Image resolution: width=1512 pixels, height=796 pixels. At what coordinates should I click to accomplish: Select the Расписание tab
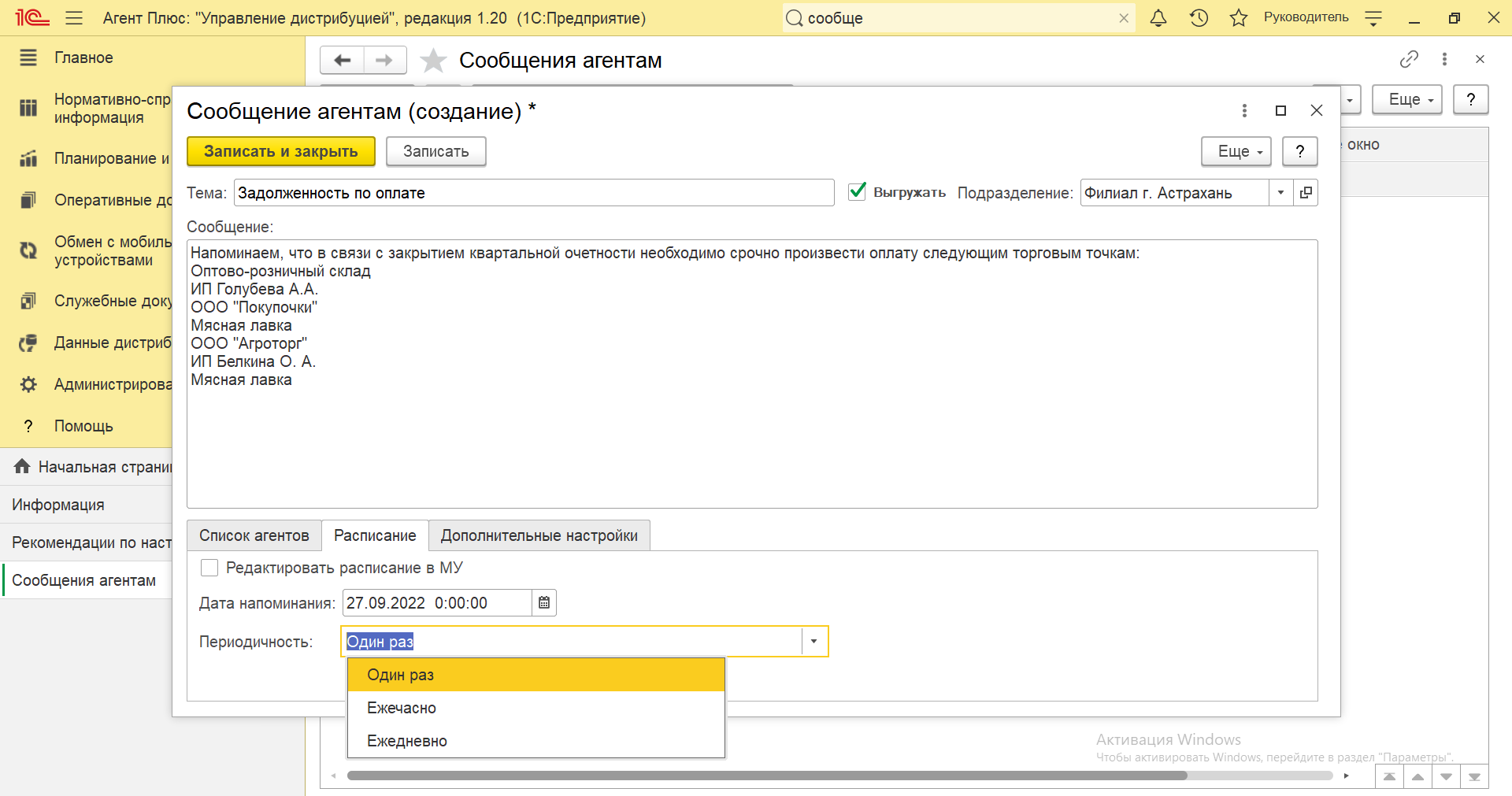pyautogui.click(x=375, y=535)
